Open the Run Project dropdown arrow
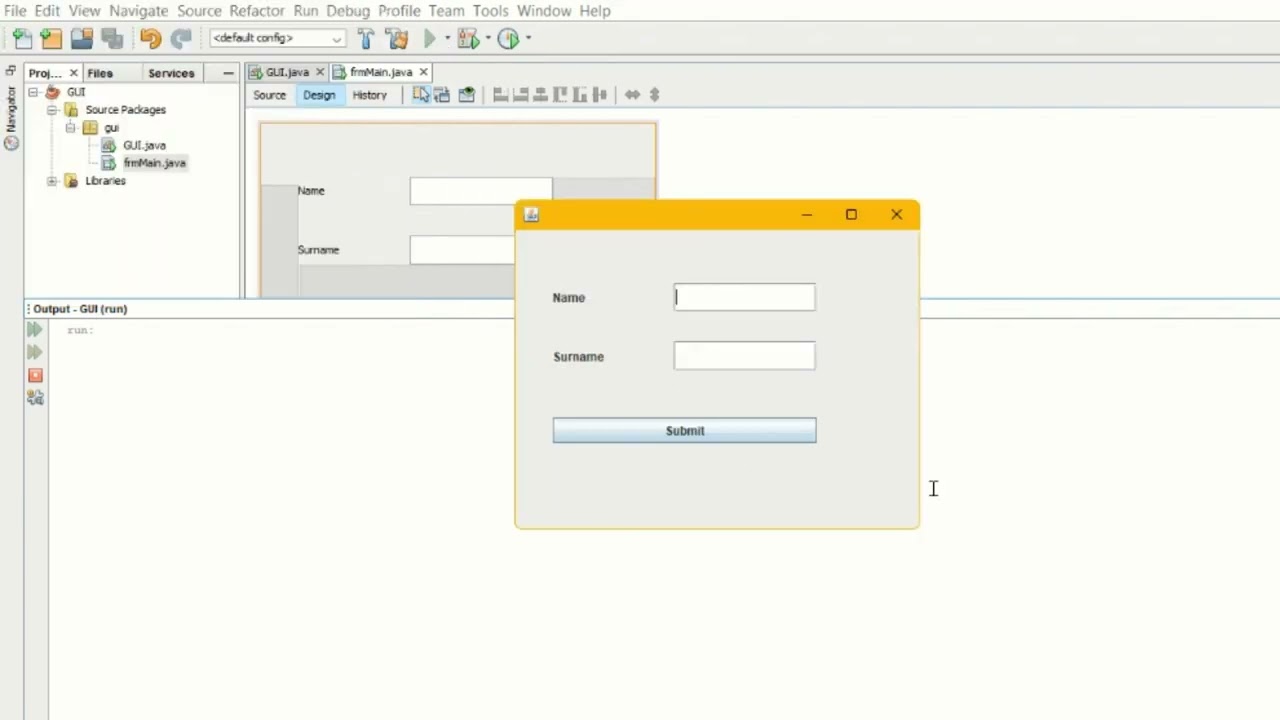Image resolution: width=1280 pixels, height=720 pixels. point(446,39)
